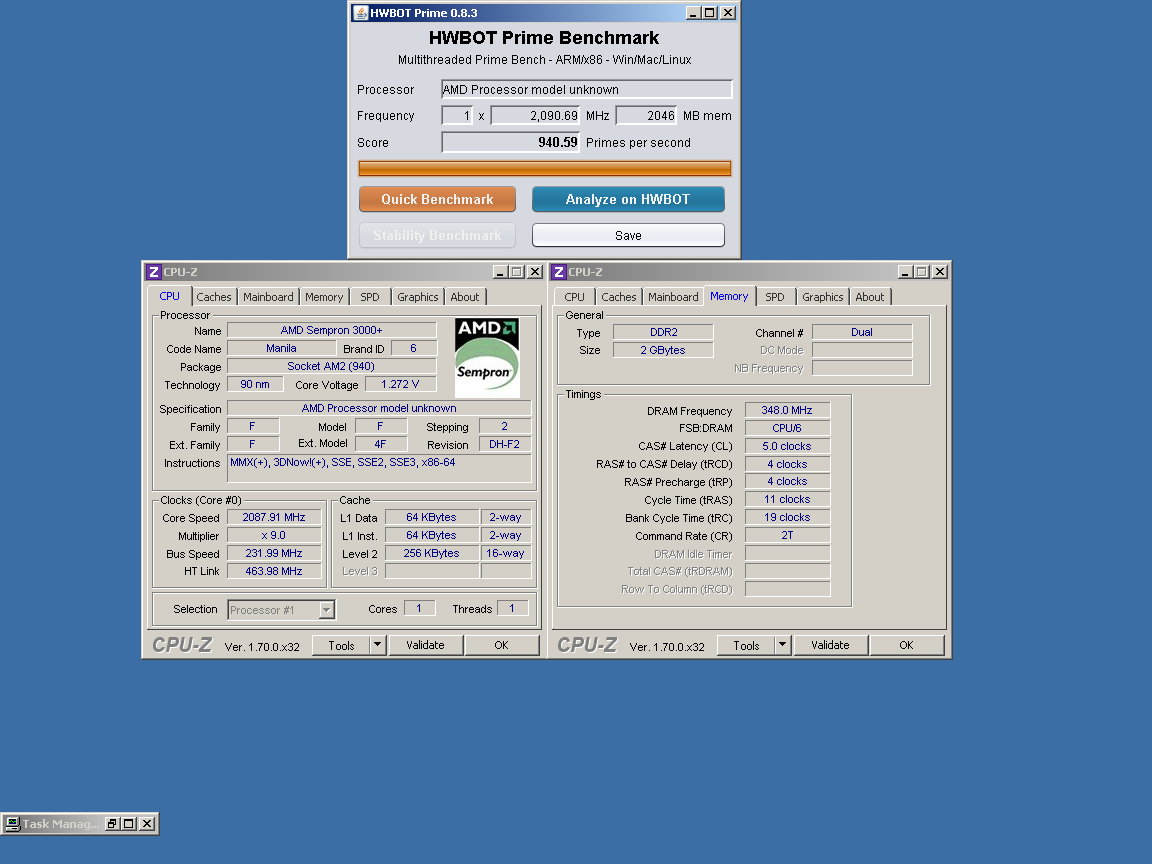Open Graphics tab in left CPU-Z
The image size is (1152, 864).
(x=417, y=297)
